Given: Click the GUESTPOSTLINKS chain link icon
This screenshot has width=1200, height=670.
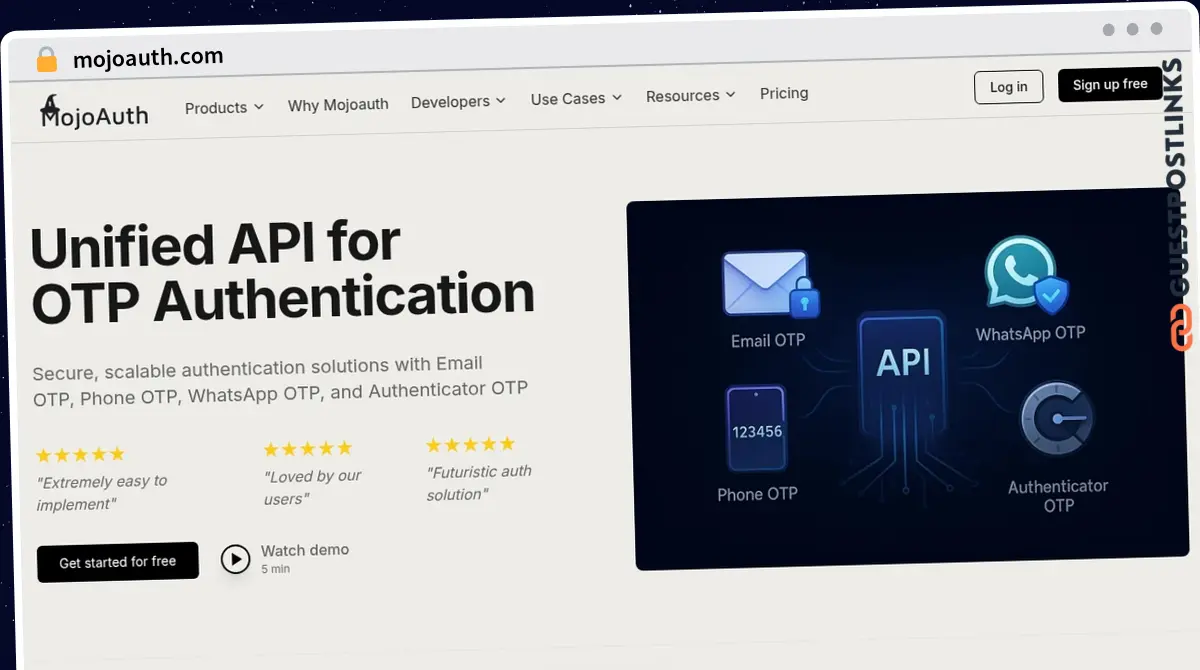Looking at the screenshot, I should [1181, 327].
